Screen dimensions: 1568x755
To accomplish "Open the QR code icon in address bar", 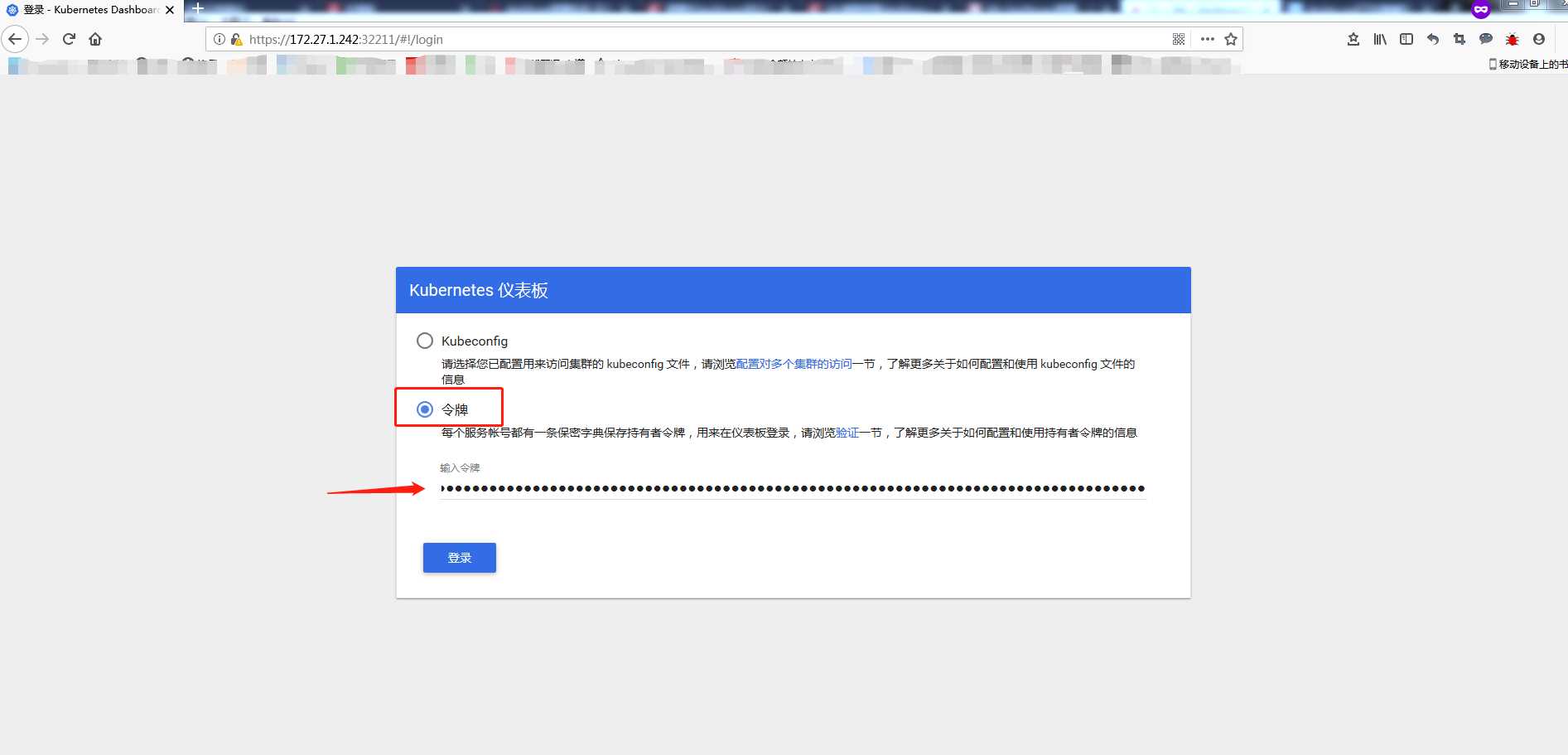I will pos(1179,39).
